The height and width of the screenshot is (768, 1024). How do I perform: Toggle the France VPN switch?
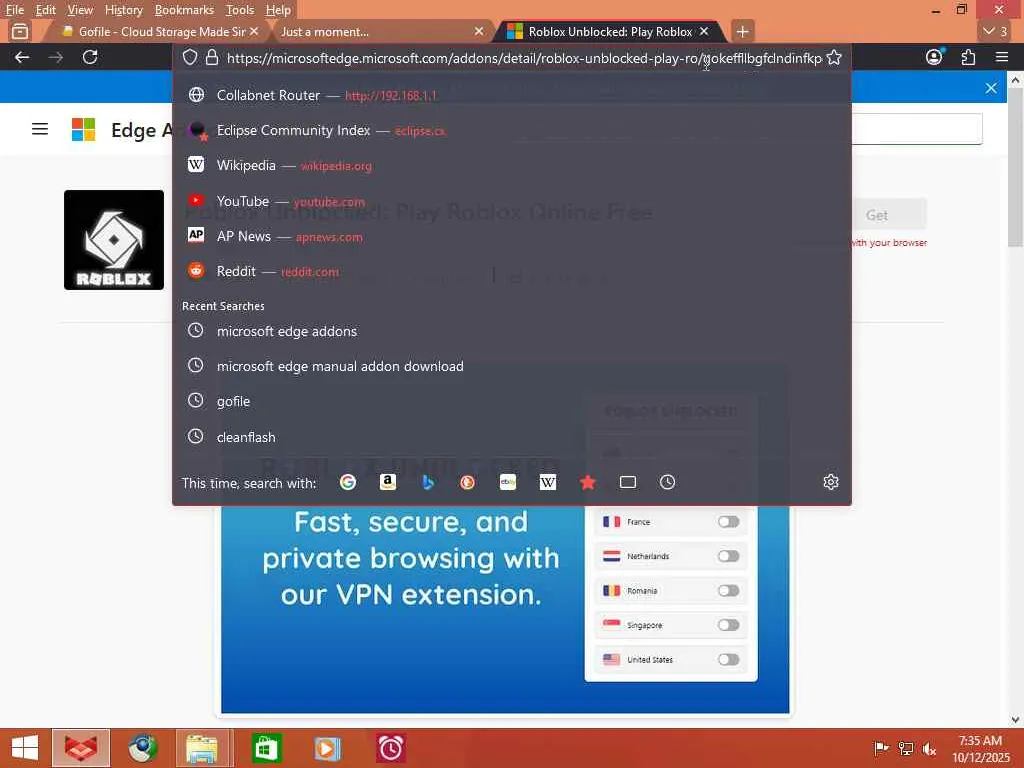tap(728, 522)
